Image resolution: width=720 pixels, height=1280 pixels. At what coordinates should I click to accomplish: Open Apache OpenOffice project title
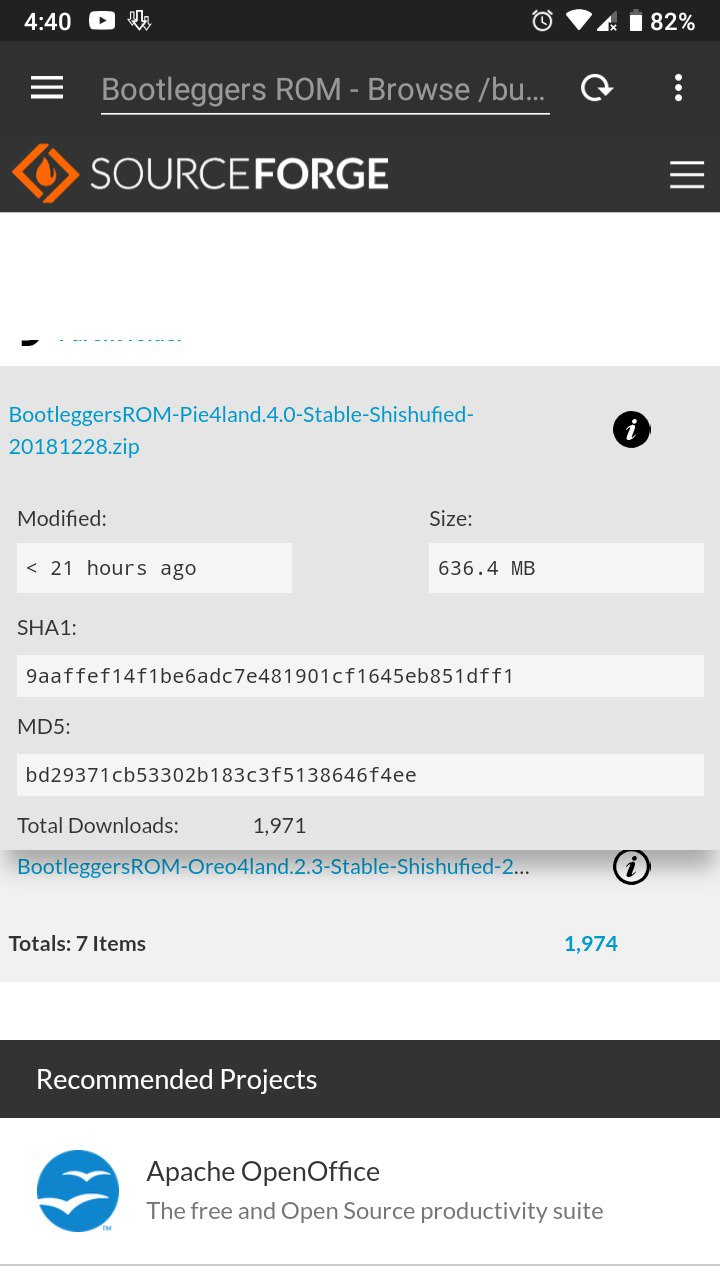pyautogui.click(x=263, y=1171)
